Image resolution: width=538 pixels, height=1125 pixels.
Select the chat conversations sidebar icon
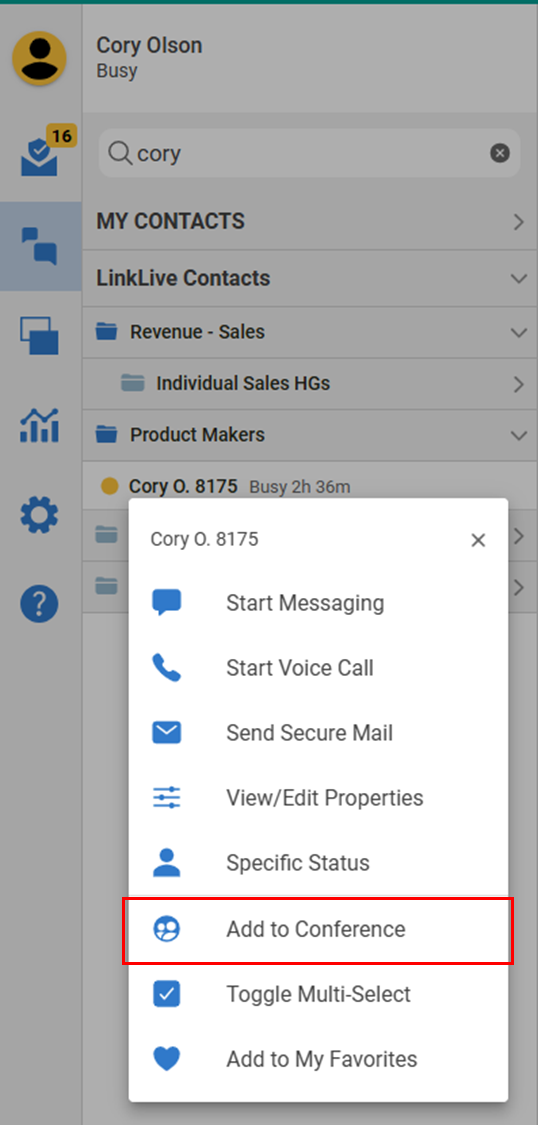[x=39, y=246]
